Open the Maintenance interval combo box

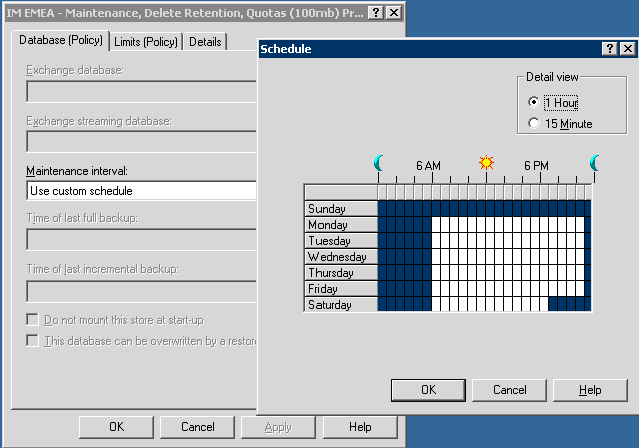pos(140,191)
